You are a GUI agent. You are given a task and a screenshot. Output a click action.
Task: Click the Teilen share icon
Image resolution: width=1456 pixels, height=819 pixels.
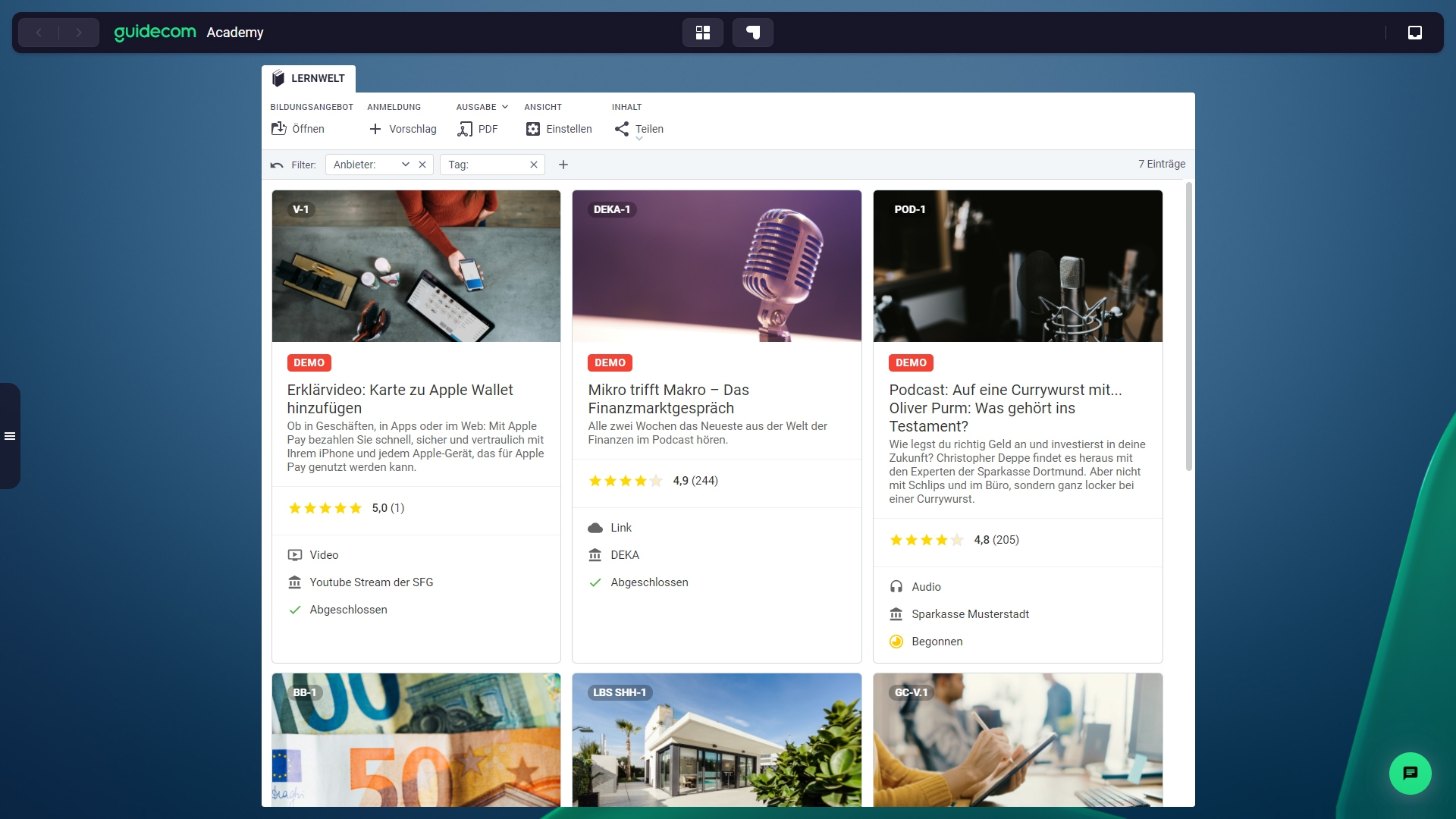(622, 129)
